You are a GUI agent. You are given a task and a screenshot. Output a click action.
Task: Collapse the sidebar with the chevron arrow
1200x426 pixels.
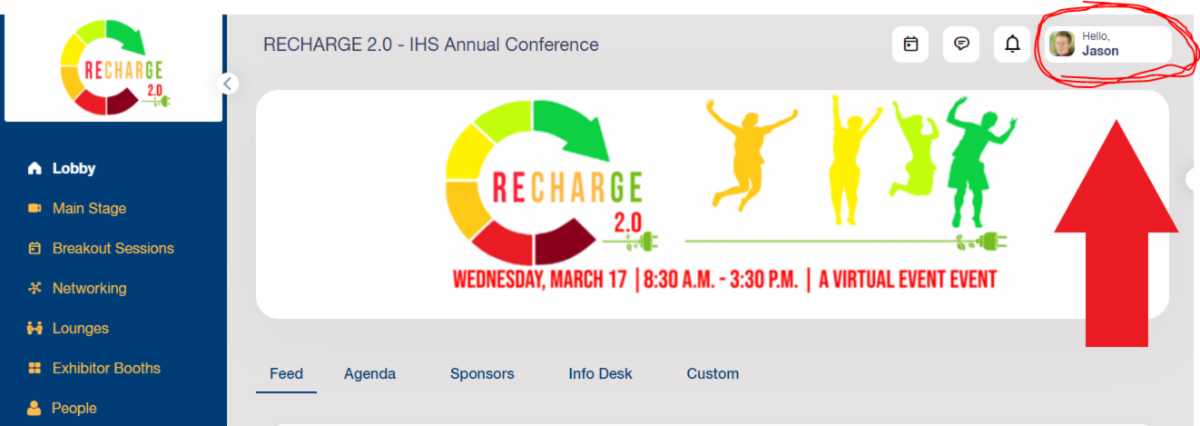coord(229,83)
